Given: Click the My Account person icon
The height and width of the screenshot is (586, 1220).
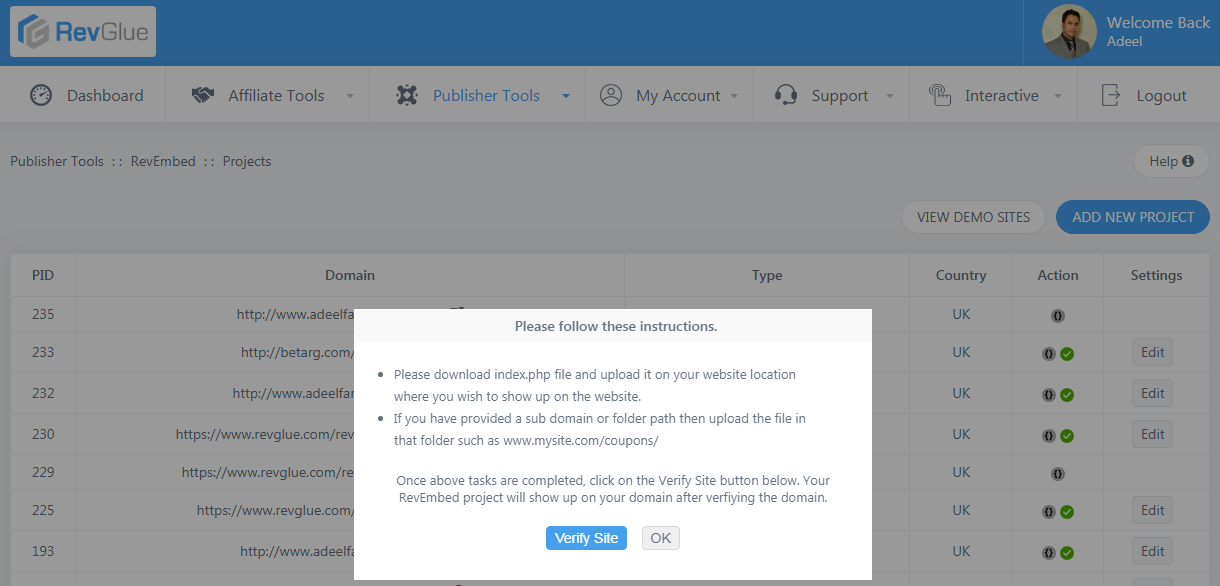Looking at the screenshot, I should 611,95.
